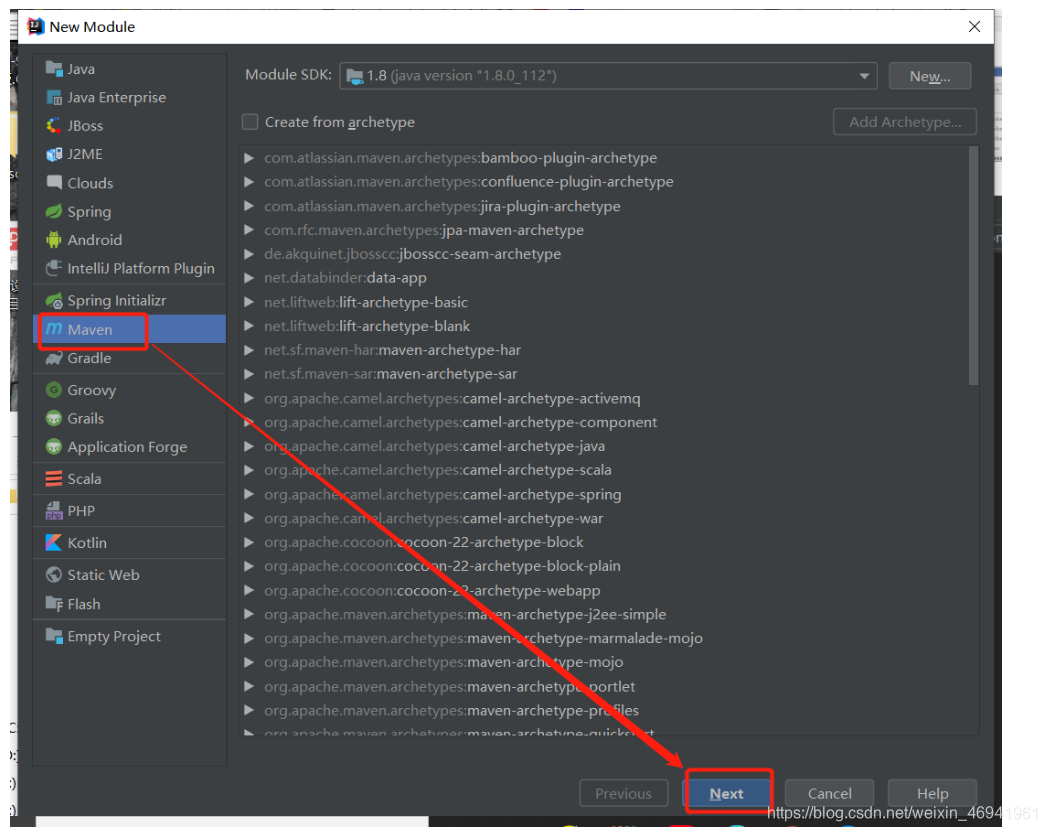
Task: Click the J2ME cube icon
Action: pyautogui.click(x=53, y=154)
